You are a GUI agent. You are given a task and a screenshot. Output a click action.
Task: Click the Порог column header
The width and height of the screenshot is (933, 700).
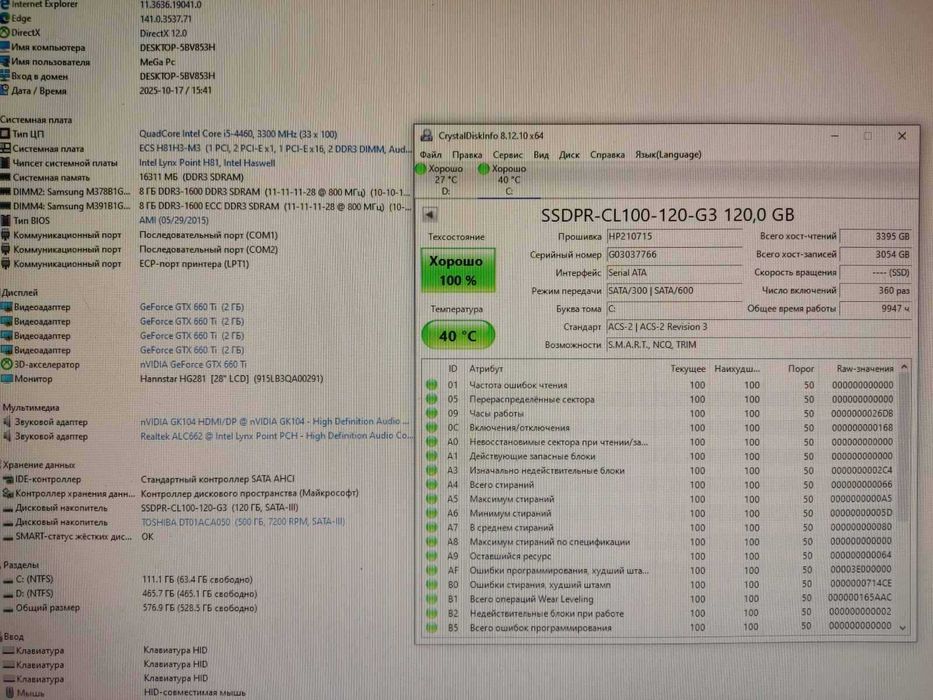point(801,369)
